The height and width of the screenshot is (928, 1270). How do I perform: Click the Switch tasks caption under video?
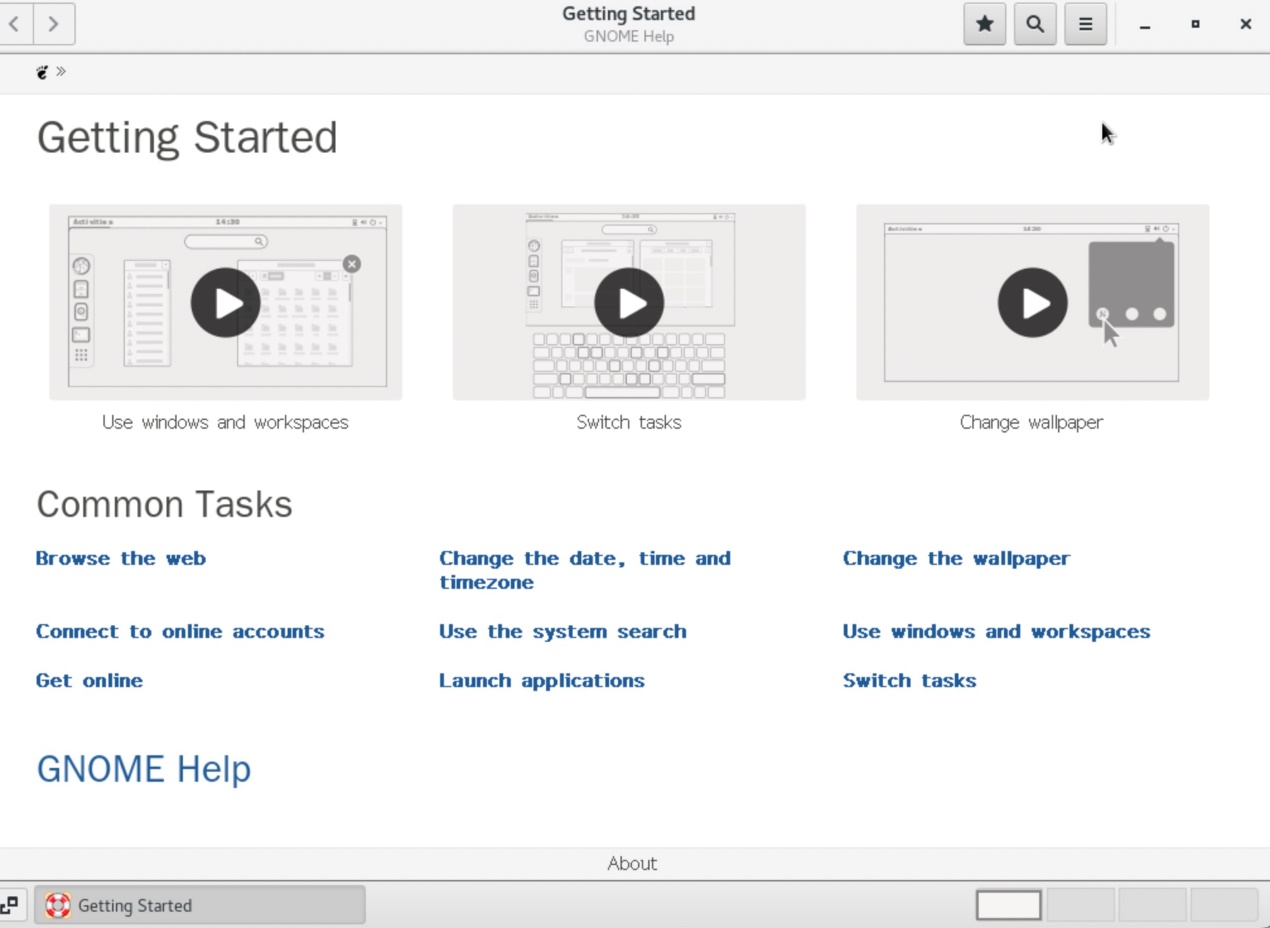point(629,422)
